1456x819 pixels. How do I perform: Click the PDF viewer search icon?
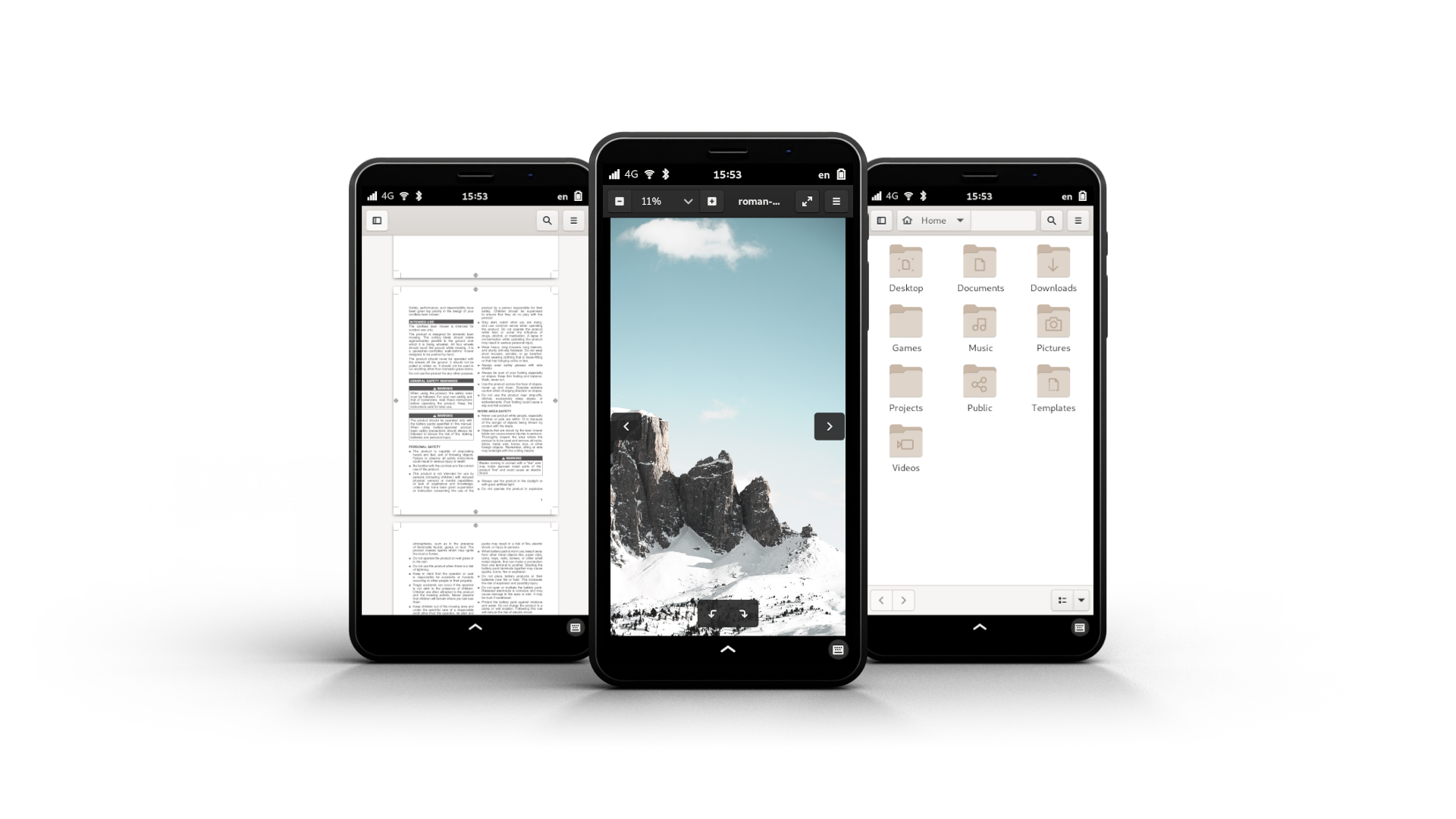(x=547, y=219)
